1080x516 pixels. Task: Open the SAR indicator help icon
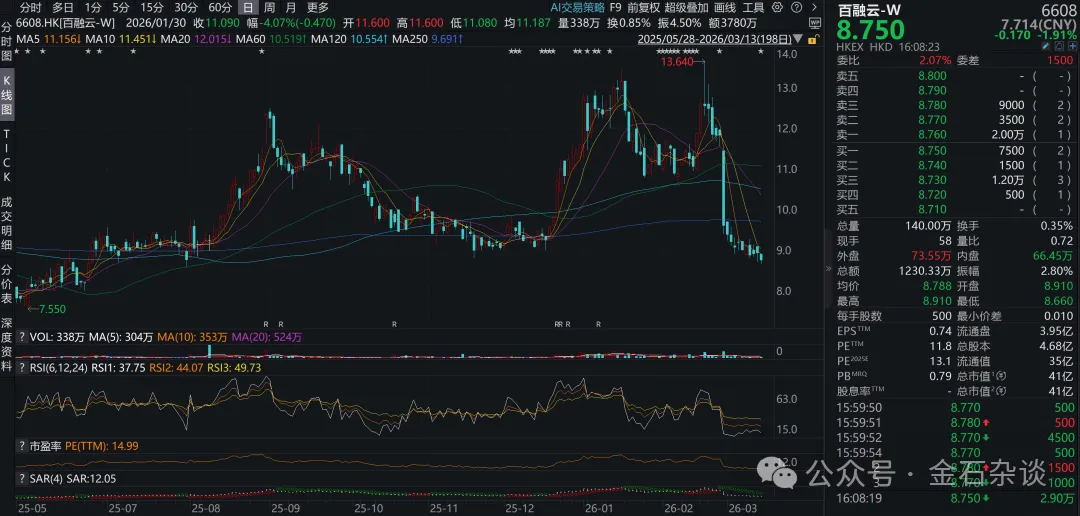[21, 477]
